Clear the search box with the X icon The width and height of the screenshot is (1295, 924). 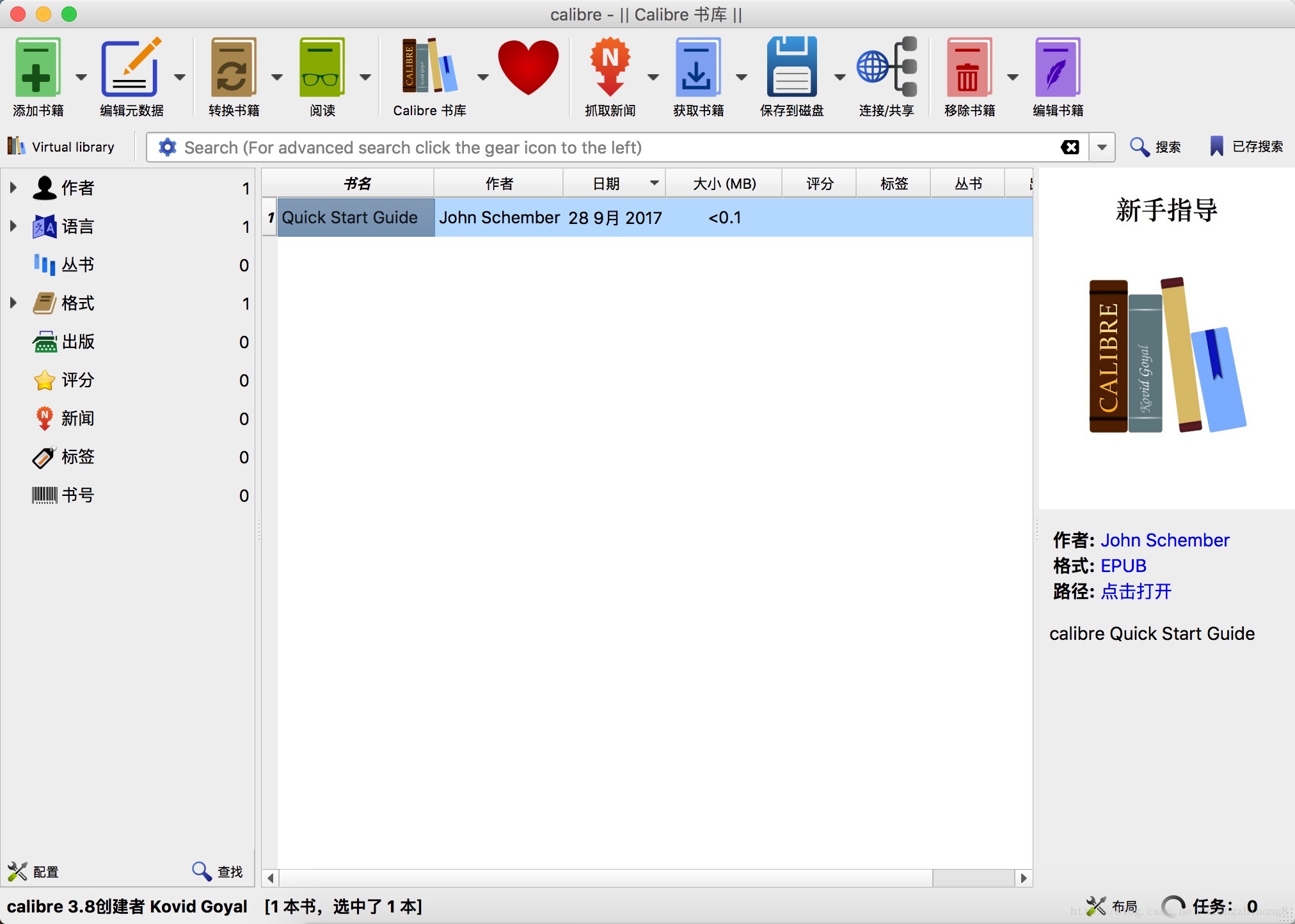1070,147
